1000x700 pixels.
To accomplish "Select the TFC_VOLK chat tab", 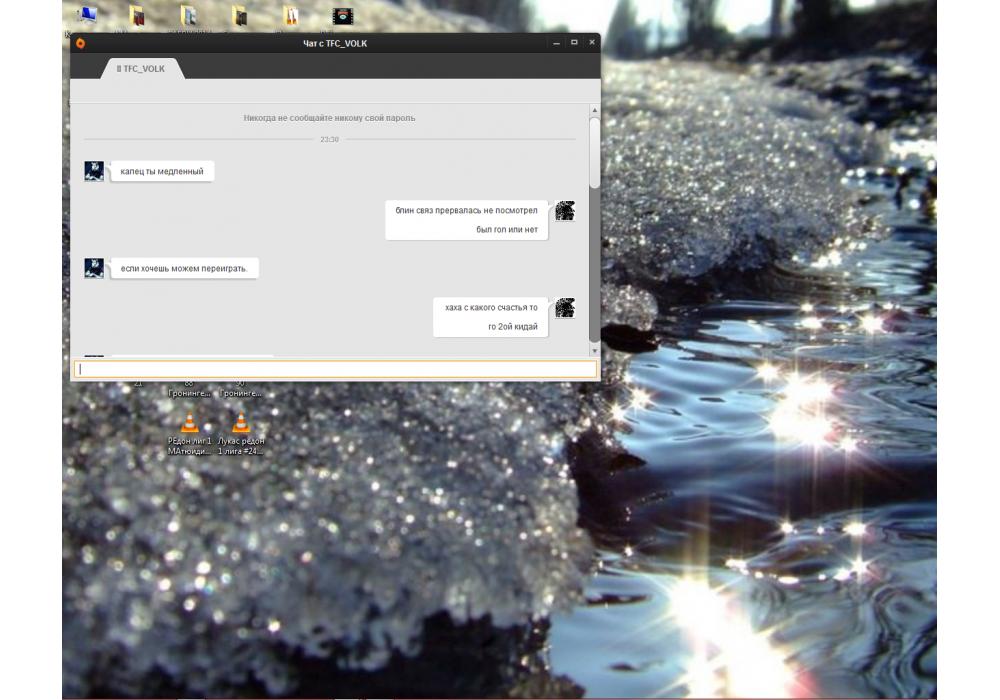I will point(141,69).
